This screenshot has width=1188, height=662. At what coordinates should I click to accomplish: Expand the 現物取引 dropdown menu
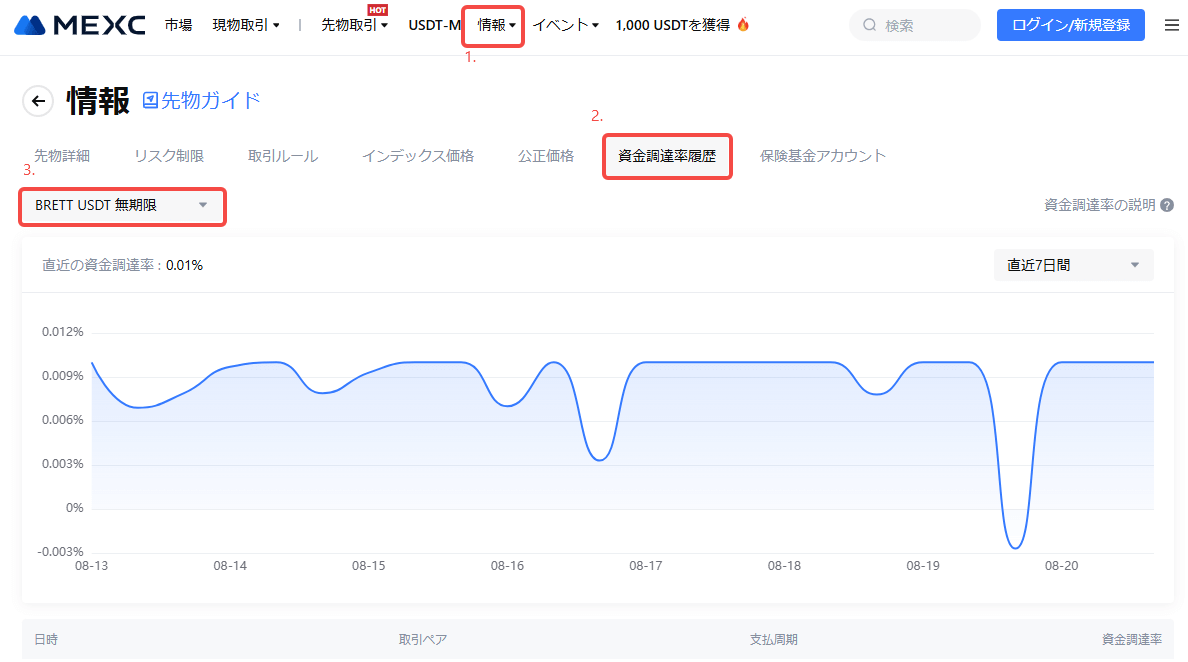tap(245, 25)
